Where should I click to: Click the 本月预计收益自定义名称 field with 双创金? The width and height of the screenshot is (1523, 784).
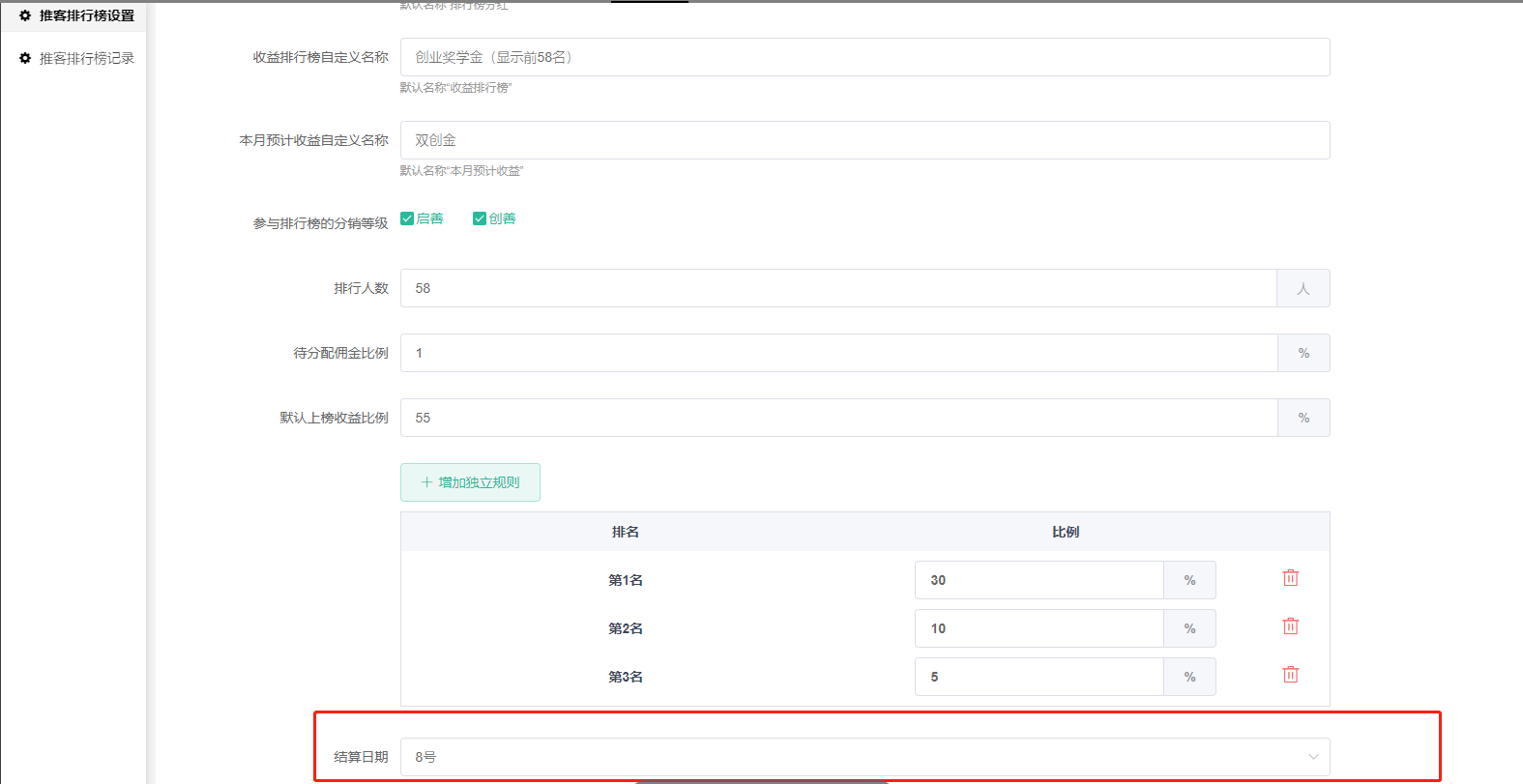click(864, 140)
